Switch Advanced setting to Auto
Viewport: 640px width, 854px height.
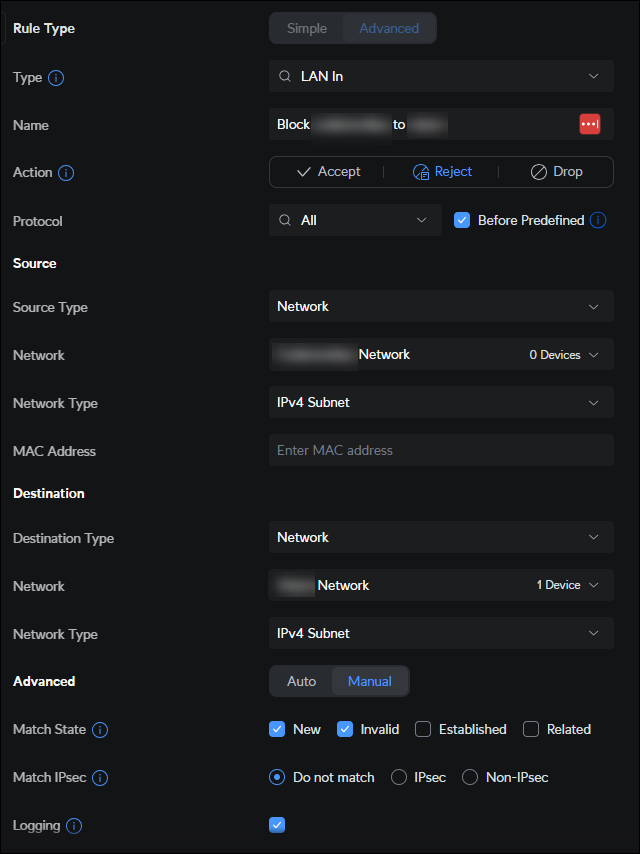(301, 681)
